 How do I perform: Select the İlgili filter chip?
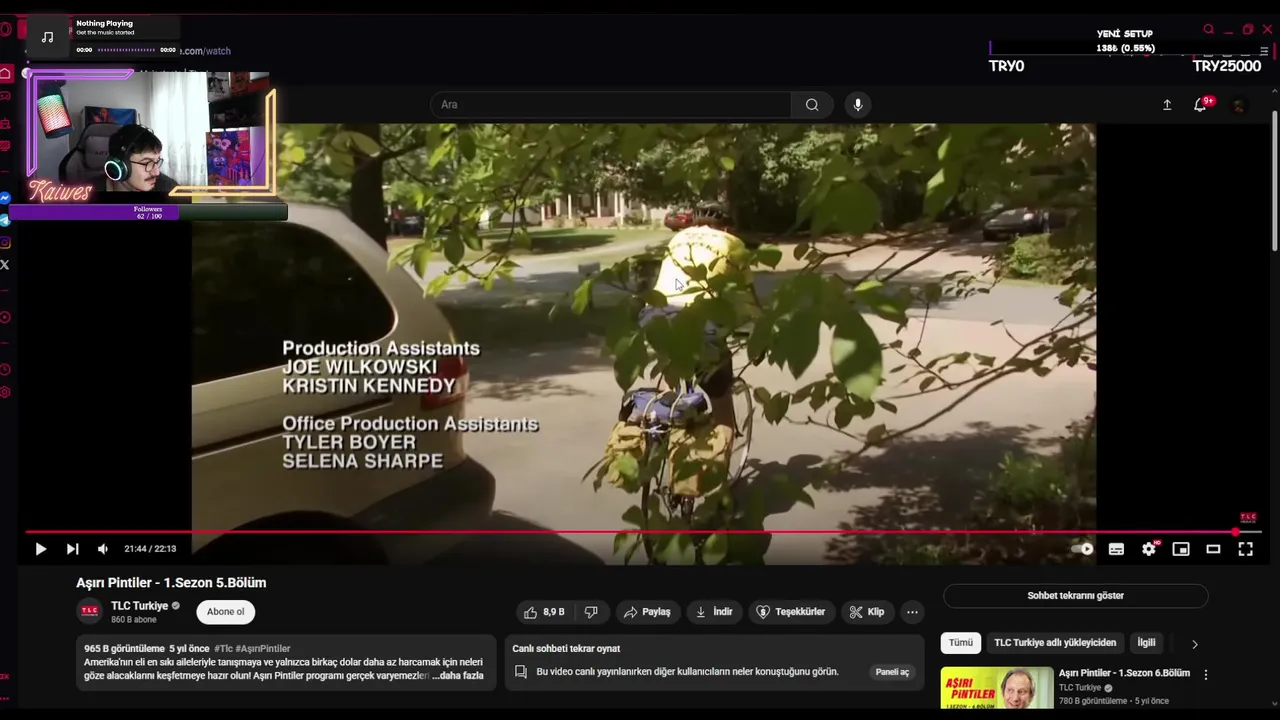1146,643
